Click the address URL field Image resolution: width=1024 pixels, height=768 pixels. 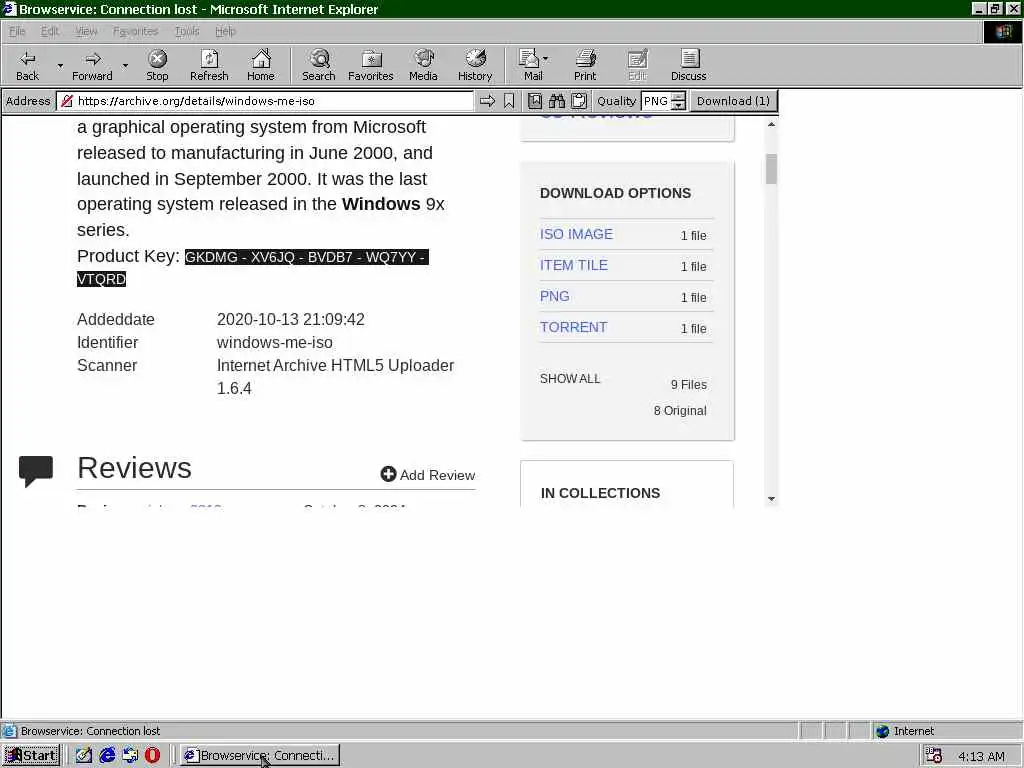pyautogui.click(x=264, y=101)
